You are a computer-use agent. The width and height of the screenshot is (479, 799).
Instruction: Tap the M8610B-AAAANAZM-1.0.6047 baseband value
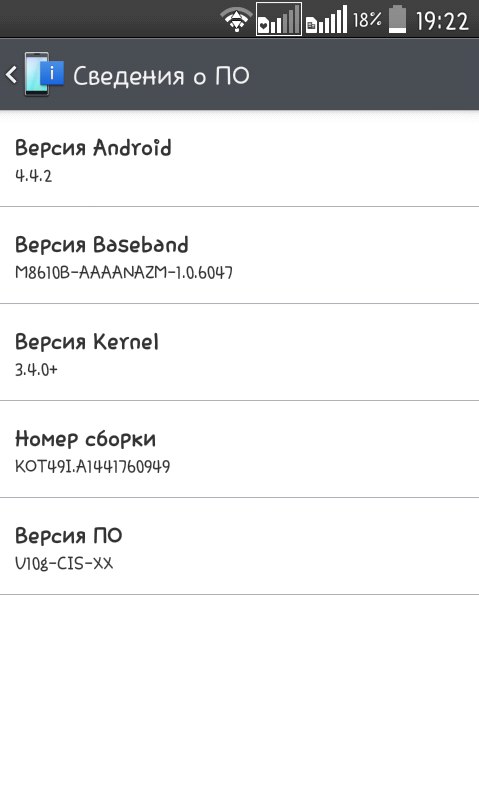pyautogui.click(x=124, y=273)
